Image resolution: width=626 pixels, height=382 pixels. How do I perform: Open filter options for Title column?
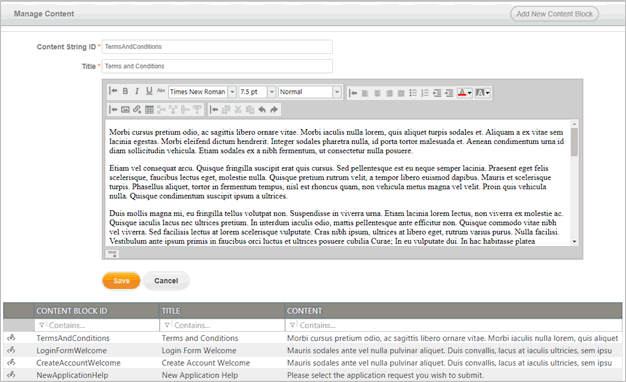tap(167, 325)
